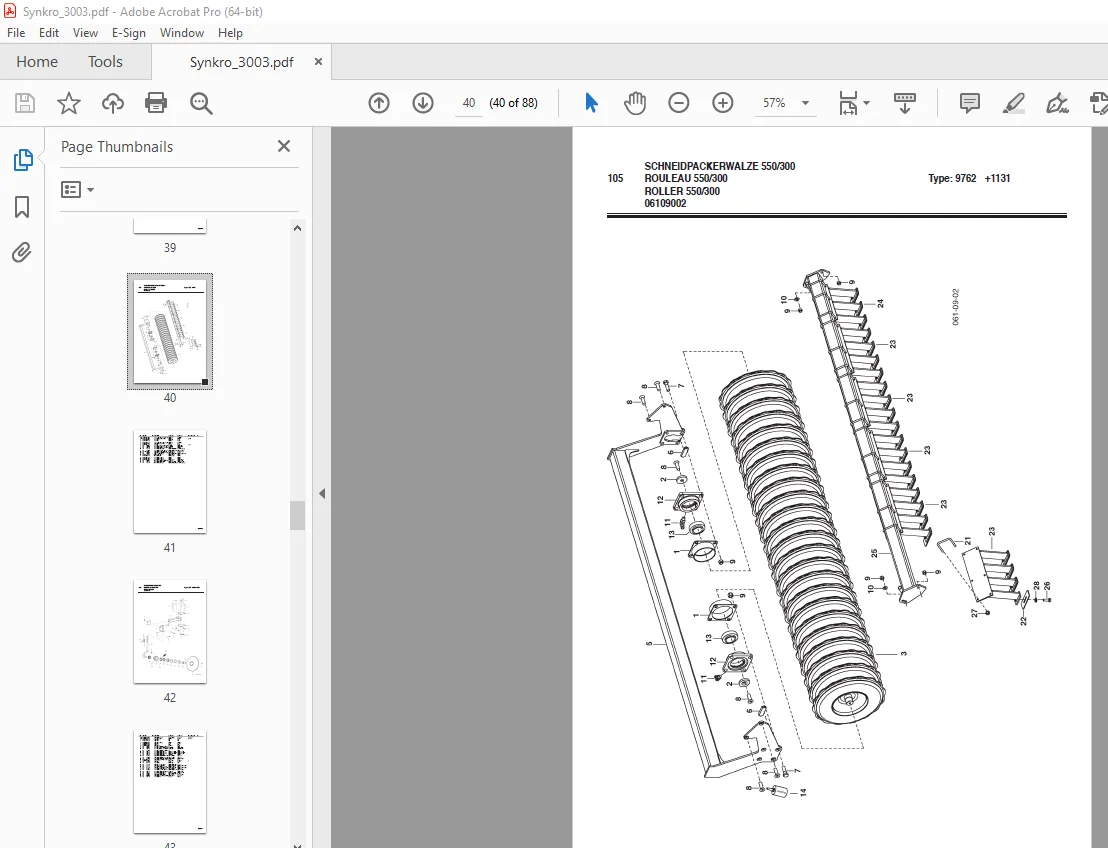Viewport: 1108px width, 848px height.
Task: Close the Synkro_3003.pdf tab
Action: (318, 61)
